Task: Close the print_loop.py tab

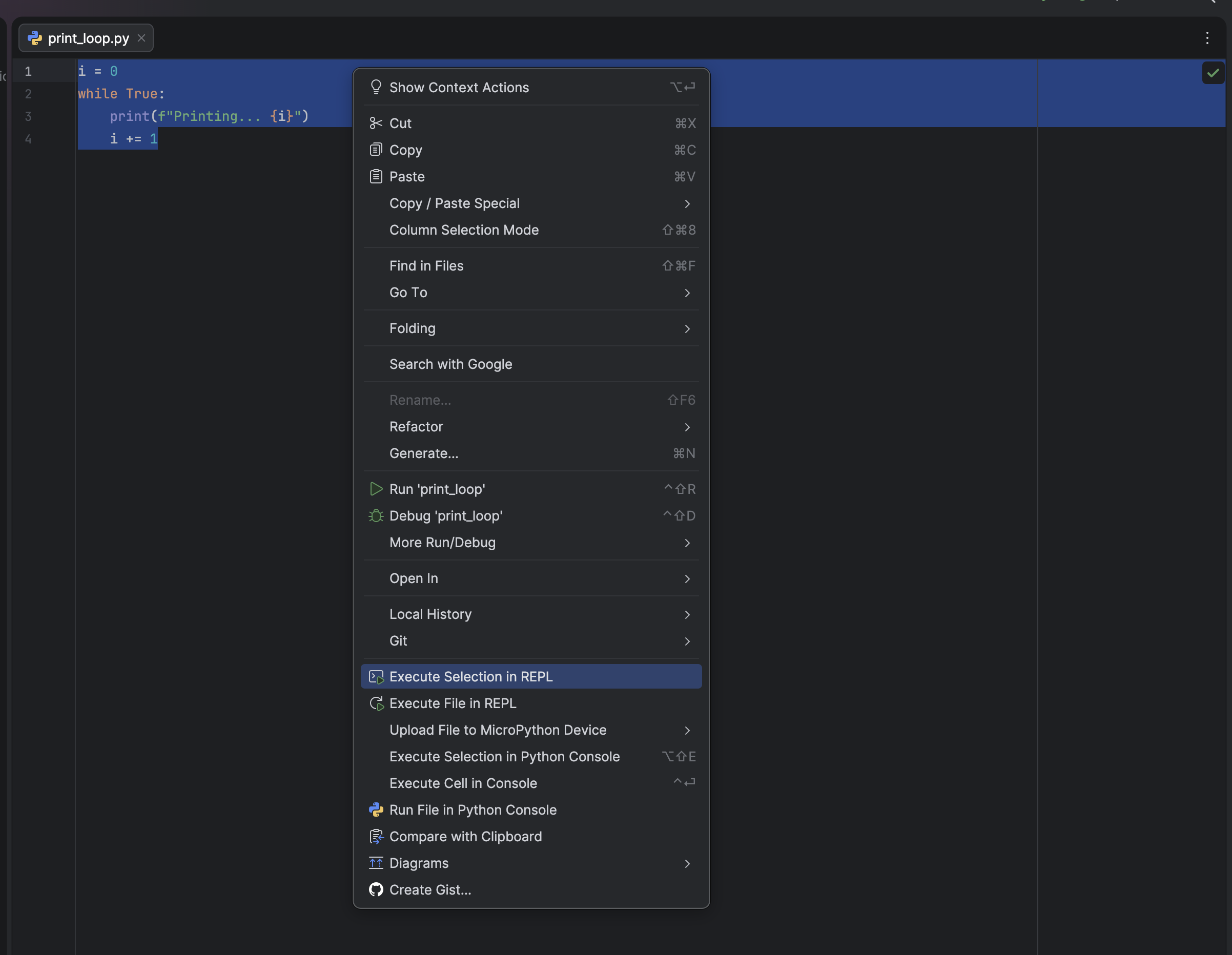Action: coord(141,38)
